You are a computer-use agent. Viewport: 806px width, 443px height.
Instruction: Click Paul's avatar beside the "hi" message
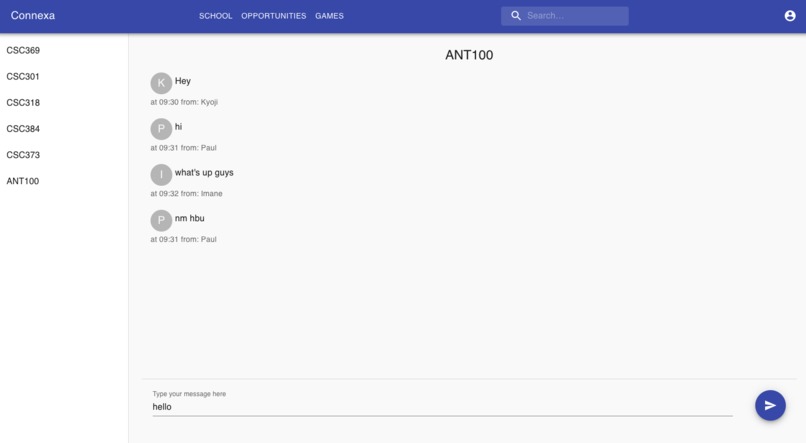click(x=161, y=128)
